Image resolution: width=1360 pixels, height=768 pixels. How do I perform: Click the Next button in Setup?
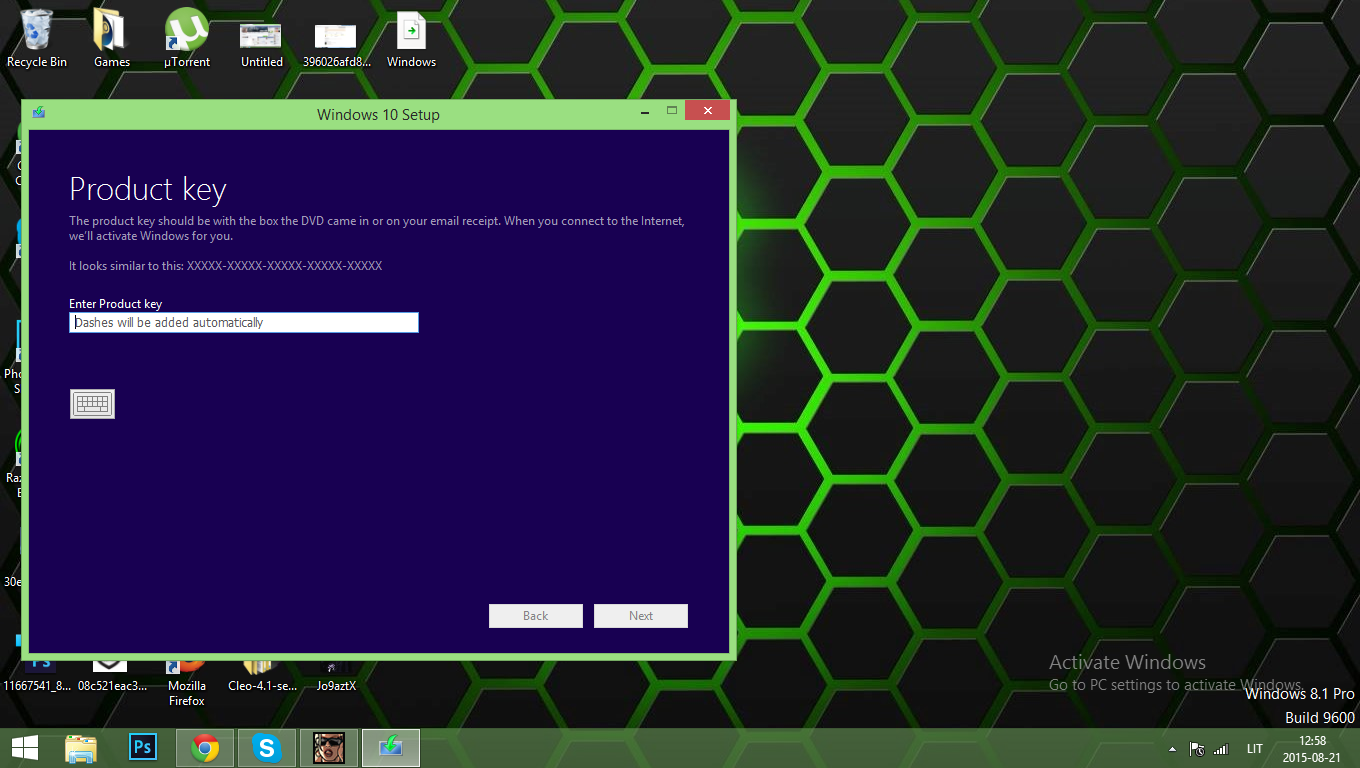click(x=641, y=616)
